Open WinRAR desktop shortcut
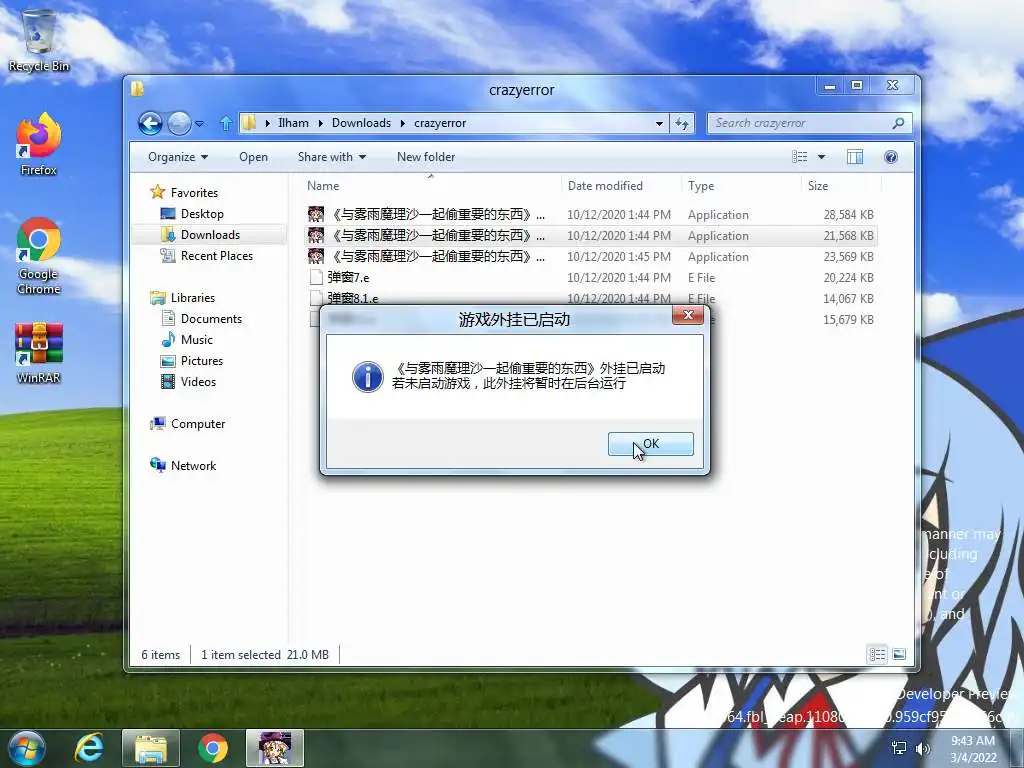 pos(39,353)
